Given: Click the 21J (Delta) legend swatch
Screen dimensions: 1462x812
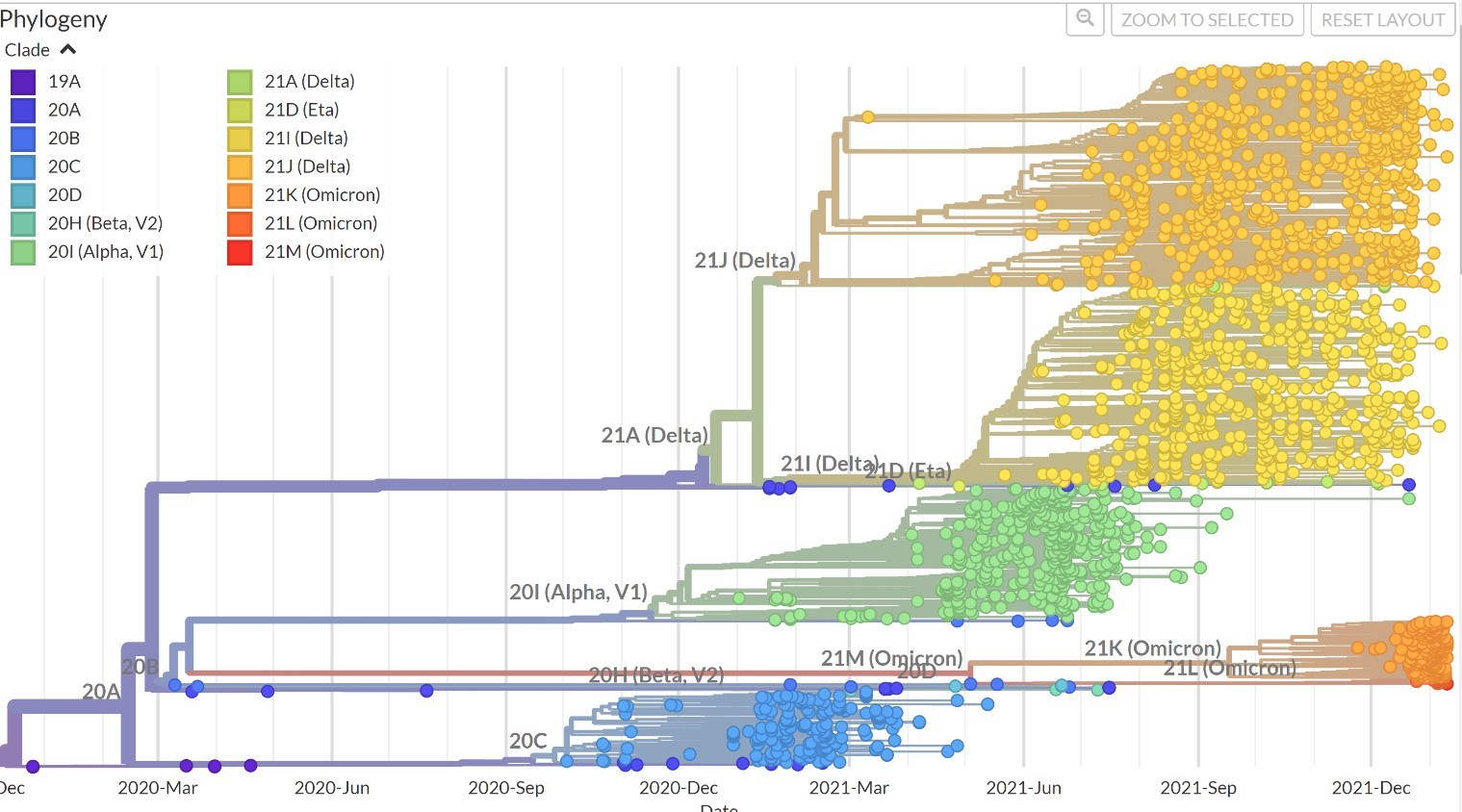Looking at the screenshot, I should coord(240,166).
